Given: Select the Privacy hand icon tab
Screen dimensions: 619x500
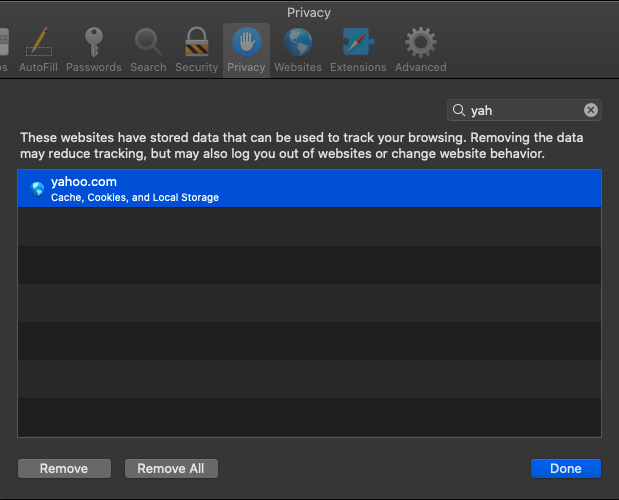Looking at the screenshot, I should pos(246,50).
